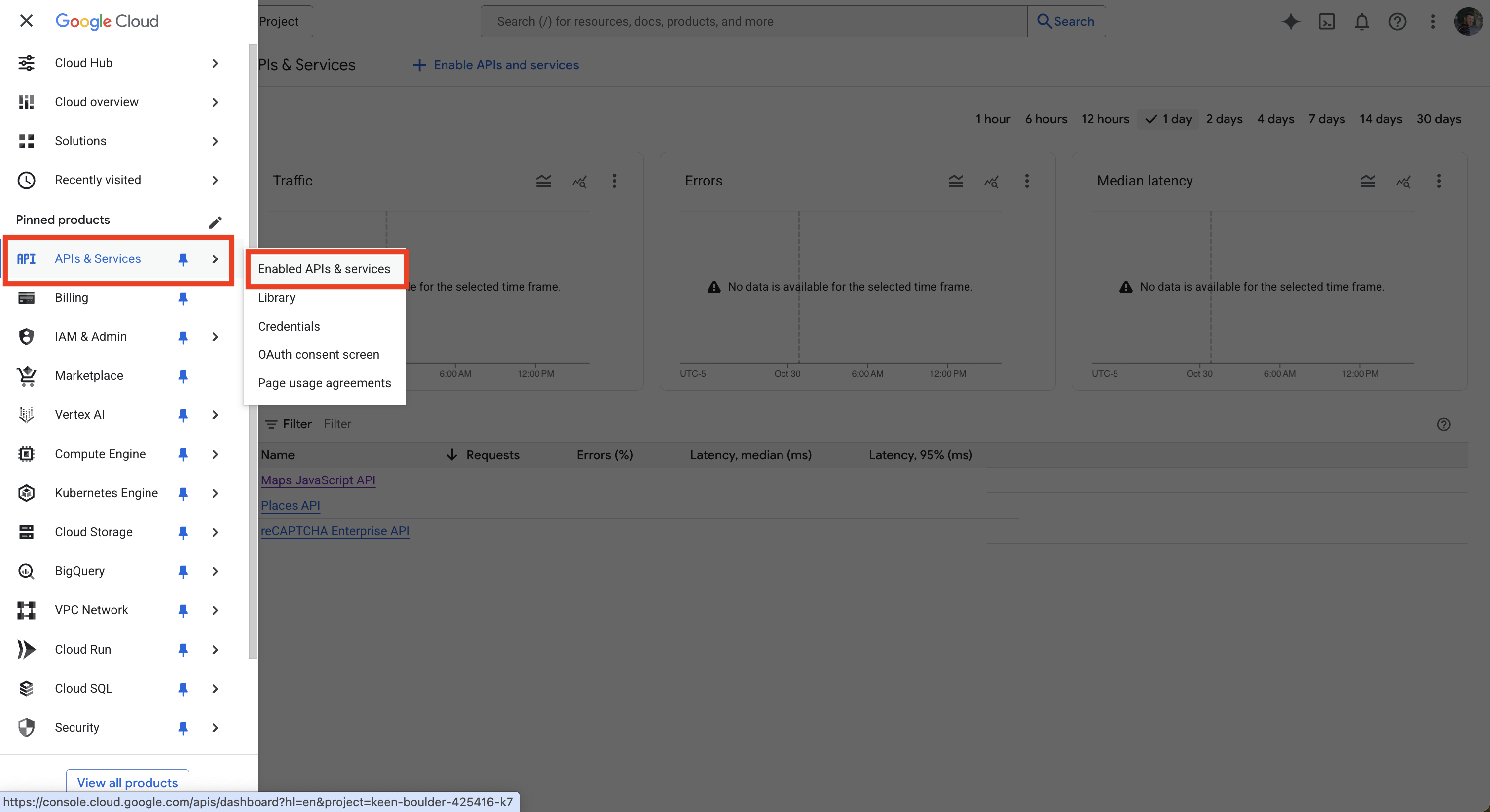Expand the Compute Engine submenu chevron
This screenshot has width=1490, height=812.
[215, 454]
